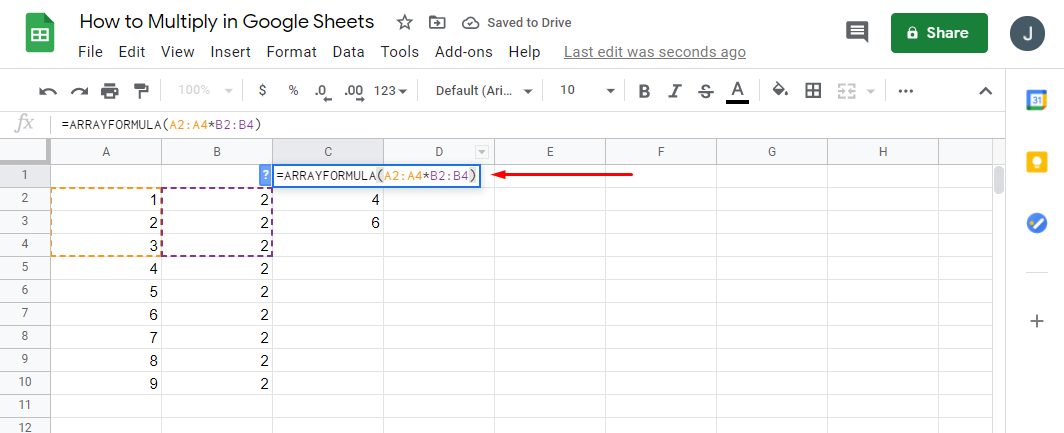This screenshot has height=433, width=1064.
Task: Click the Undo arrow icon
Action: click(x=48, y=91)
